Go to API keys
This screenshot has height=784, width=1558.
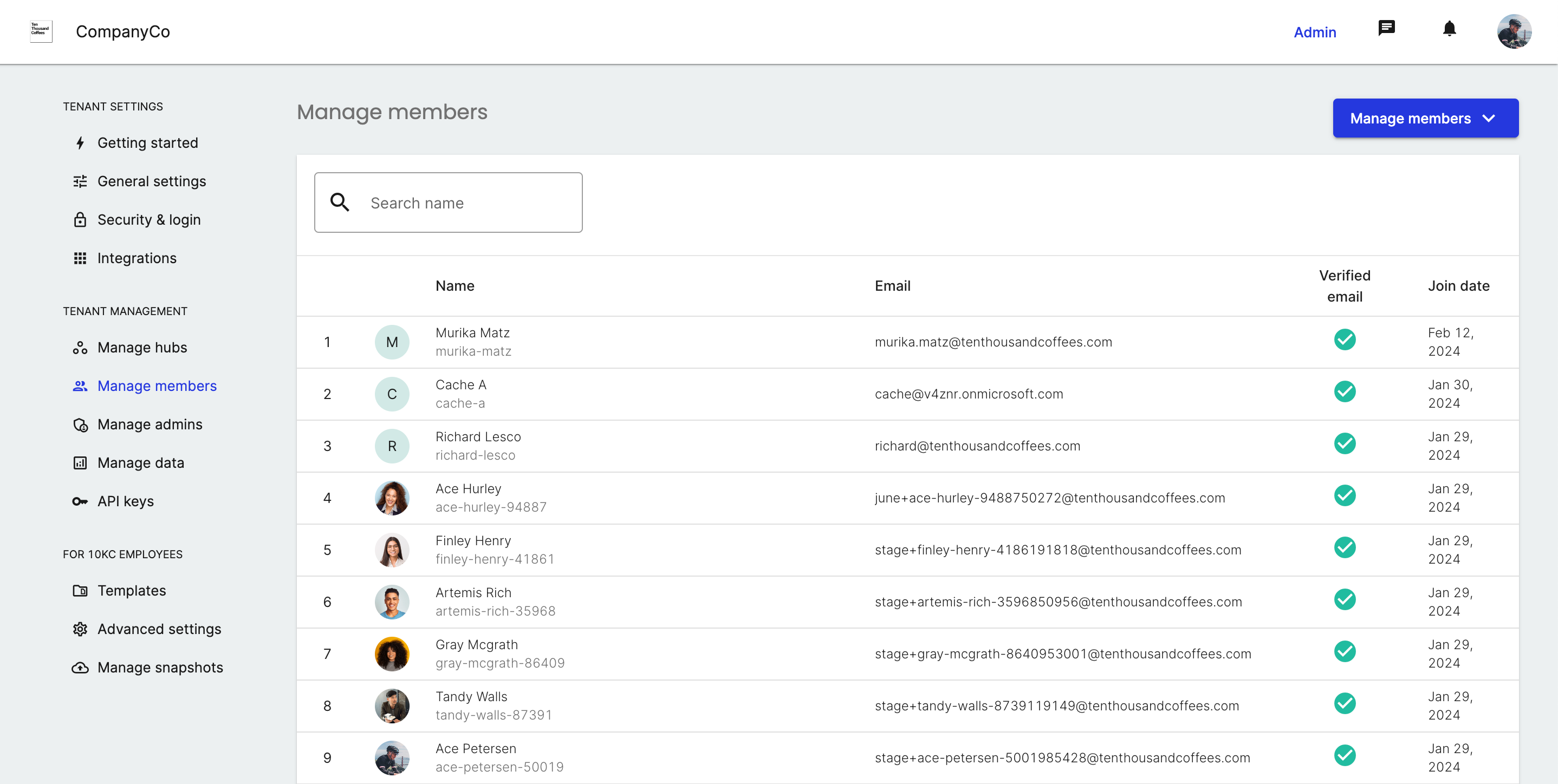(126, 501)
